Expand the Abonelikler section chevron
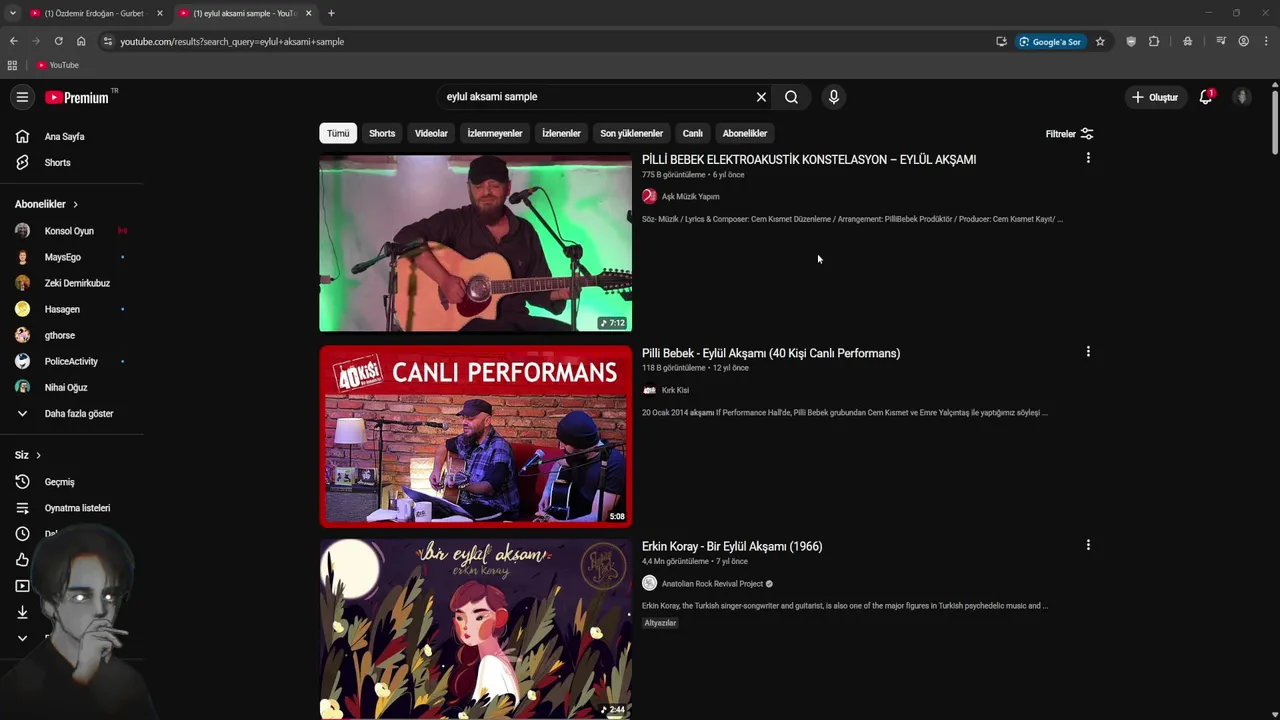Image resolution: width=1280 pixels, height=720 pixels. tap(75, 204)
